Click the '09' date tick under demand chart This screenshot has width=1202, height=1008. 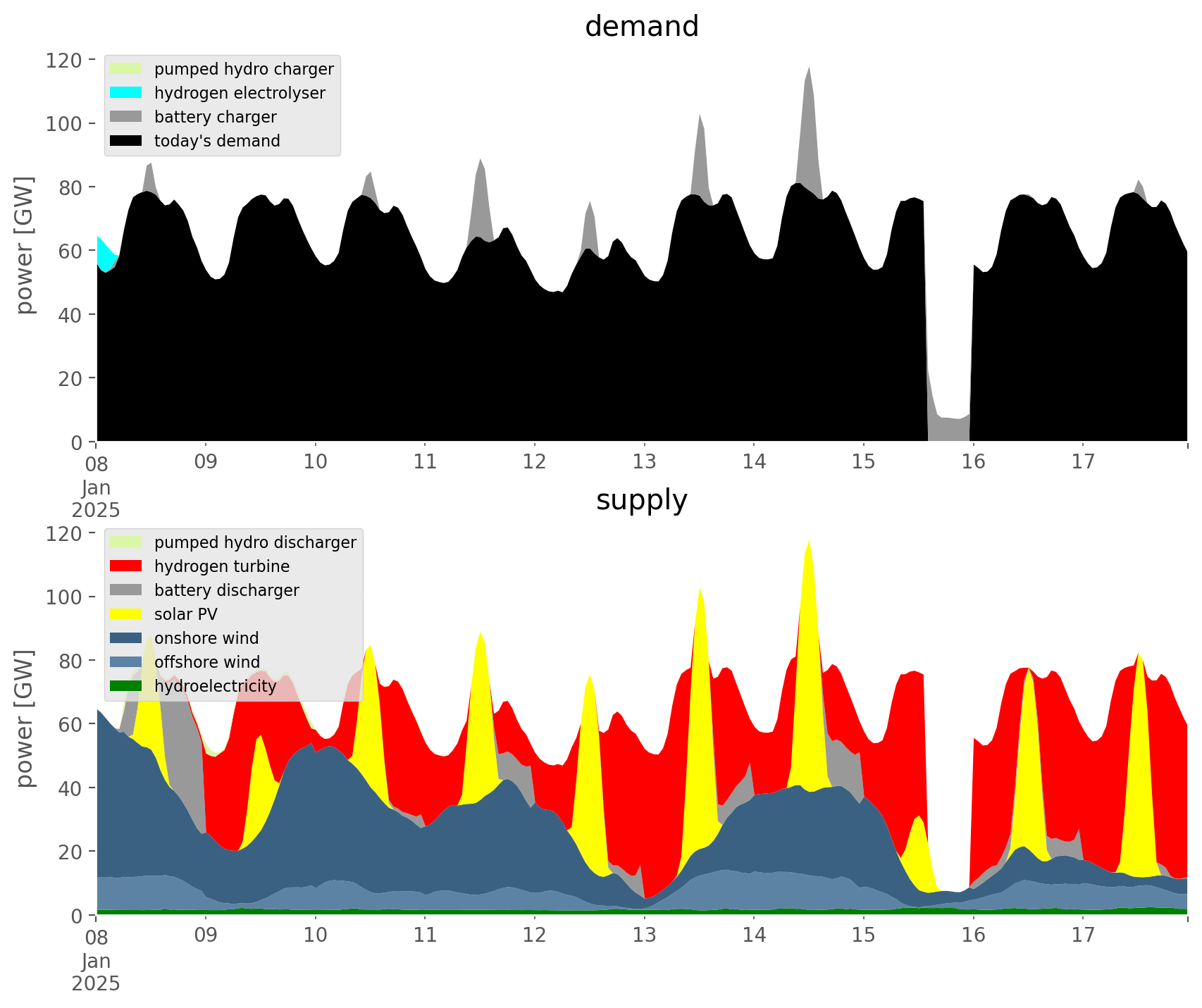point(206,462)
